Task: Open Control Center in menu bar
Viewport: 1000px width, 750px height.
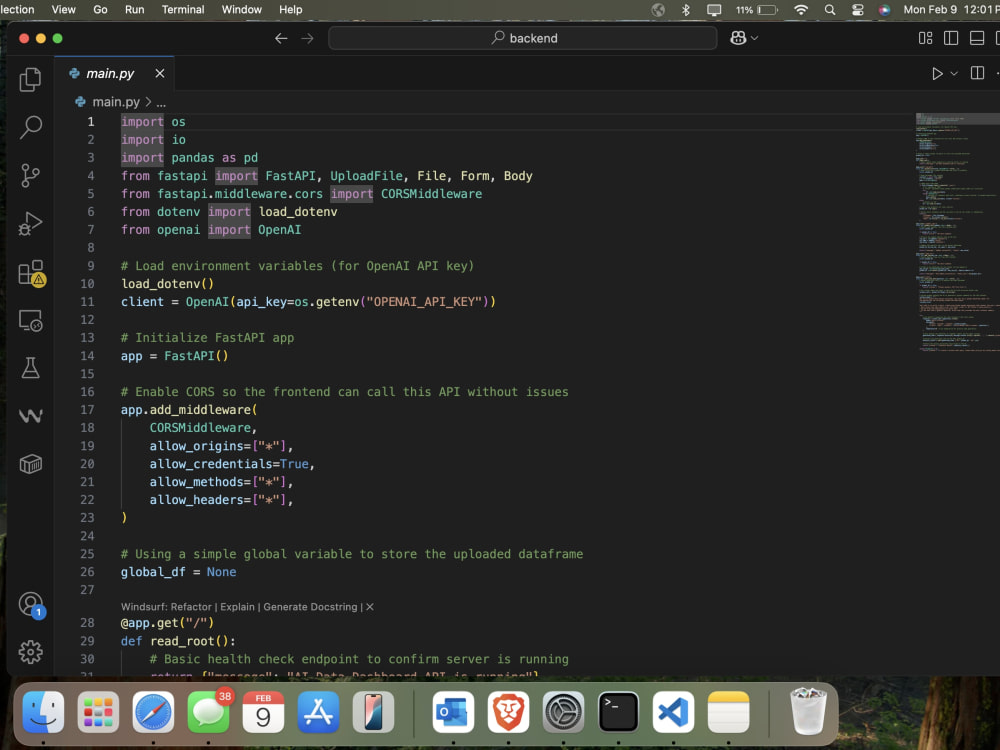Action: (858, 10)
